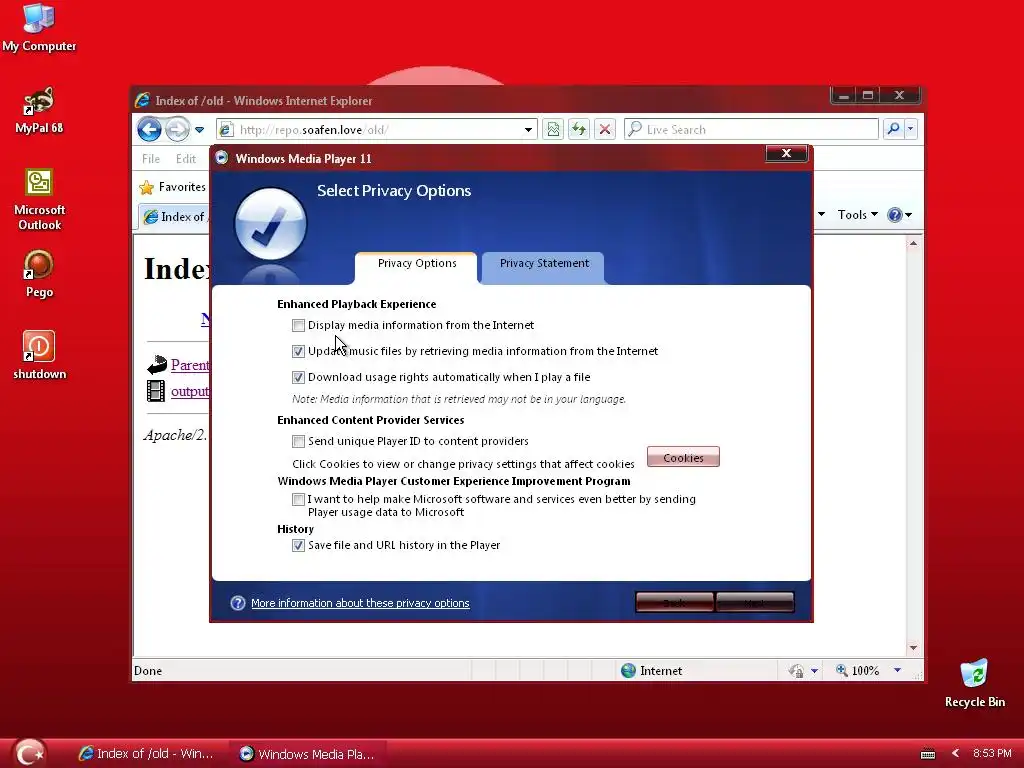Screen dimensions: 1024x768
Task: Open the dropdown arrow left of Tools
Action: (x=822, y=214)
